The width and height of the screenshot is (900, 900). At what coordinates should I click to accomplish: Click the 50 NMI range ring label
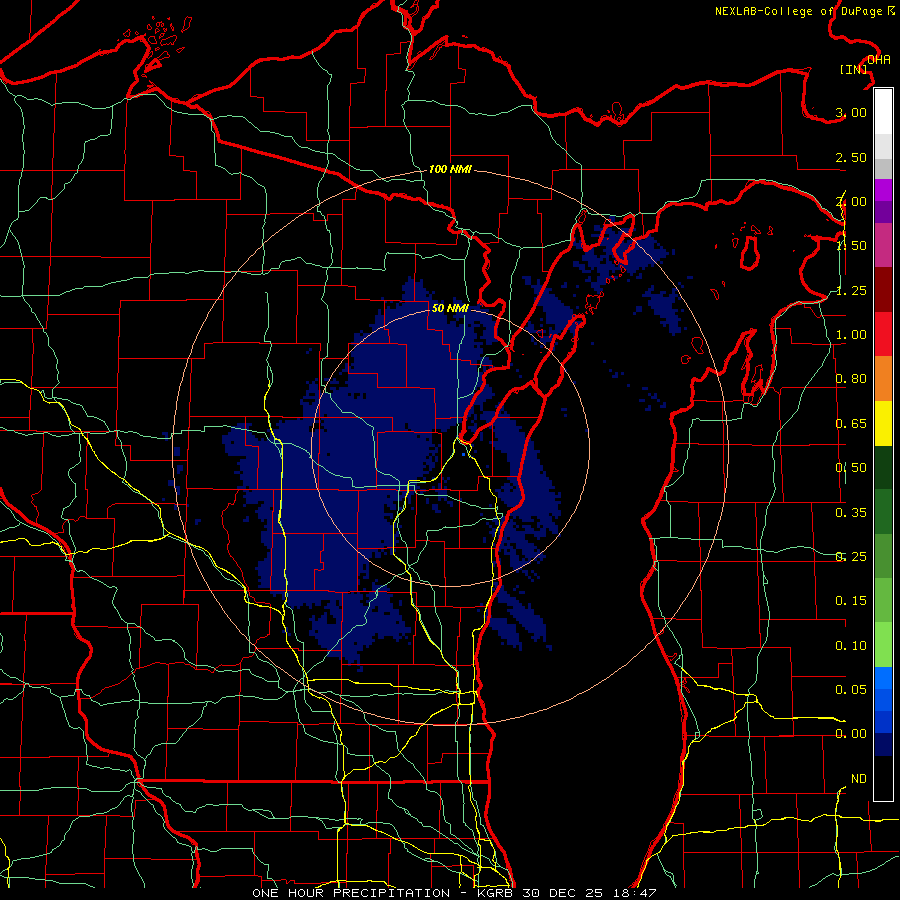pos(450,308)
